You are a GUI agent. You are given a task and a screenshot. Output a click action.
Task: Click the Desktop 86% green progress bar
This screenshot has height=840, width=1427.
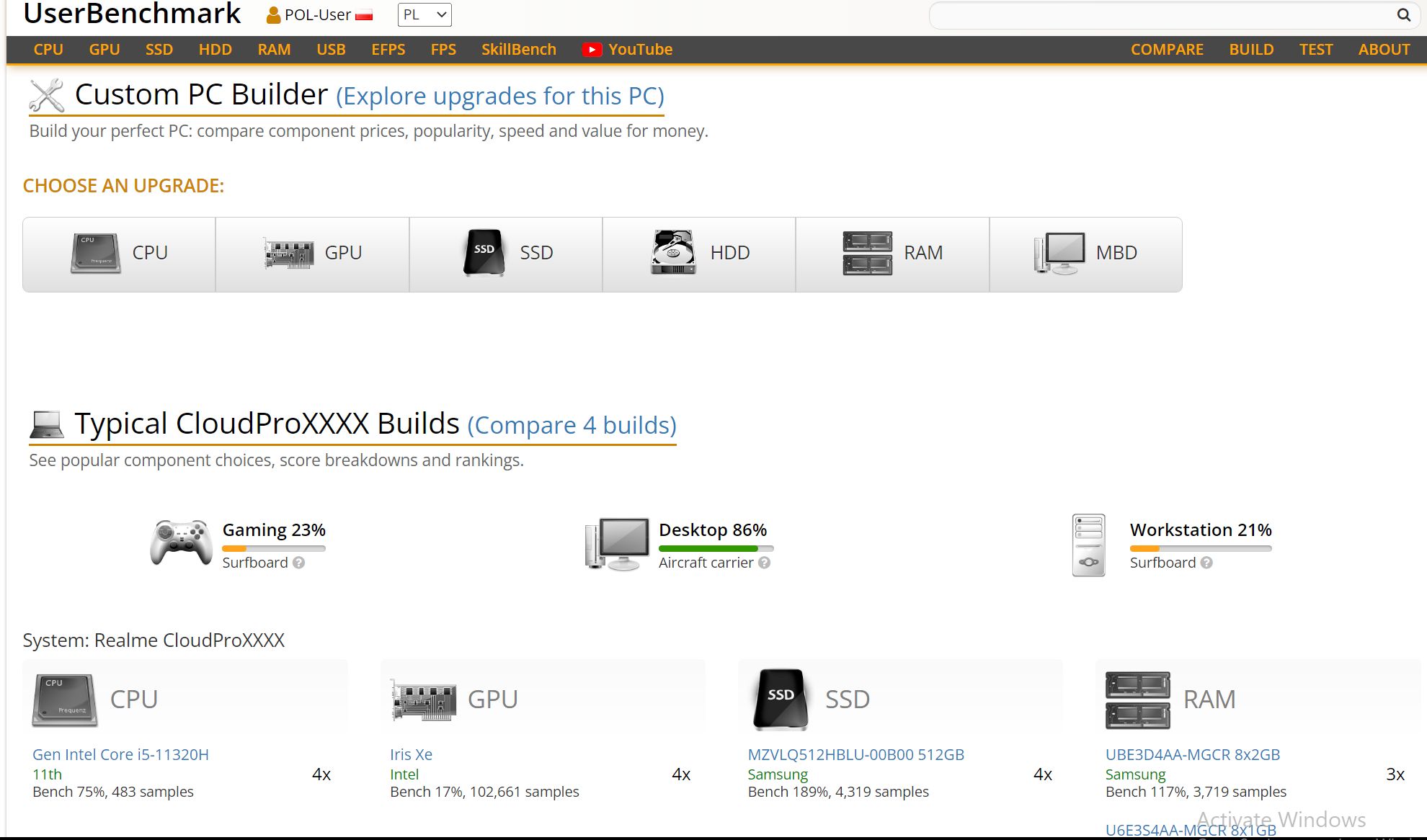pos(708,549)
